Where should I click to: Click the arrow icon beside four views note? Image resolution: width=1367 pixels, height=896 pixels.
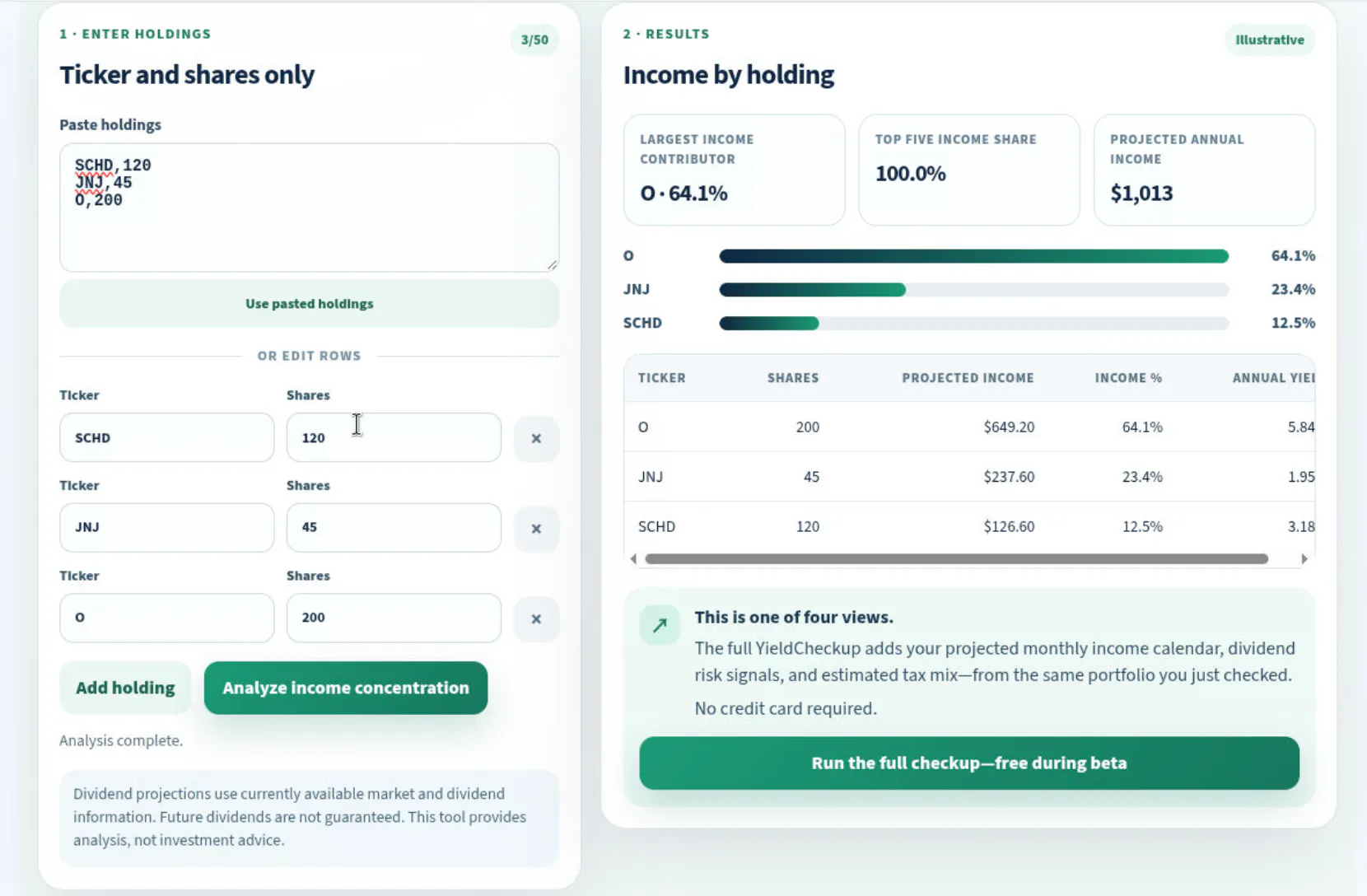(660, 625)
